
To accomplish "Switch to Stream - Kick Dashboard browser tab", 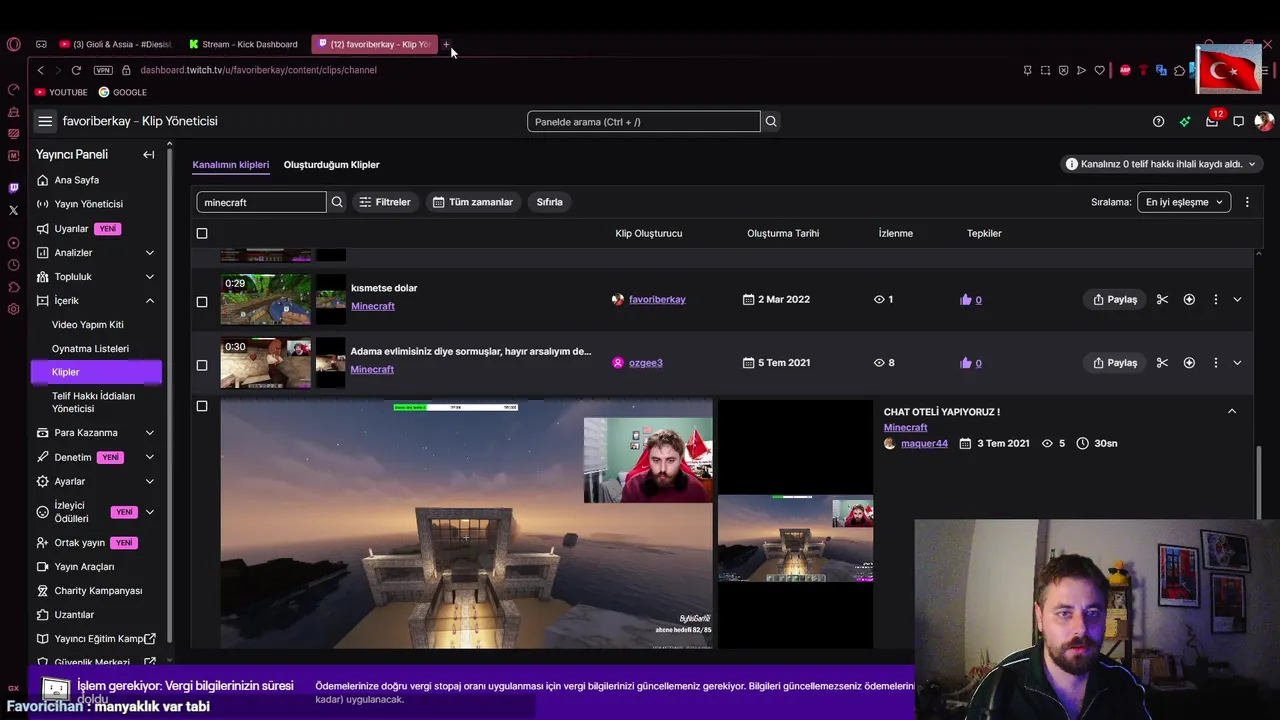I will pyautogui.click(x=243, y=44).
